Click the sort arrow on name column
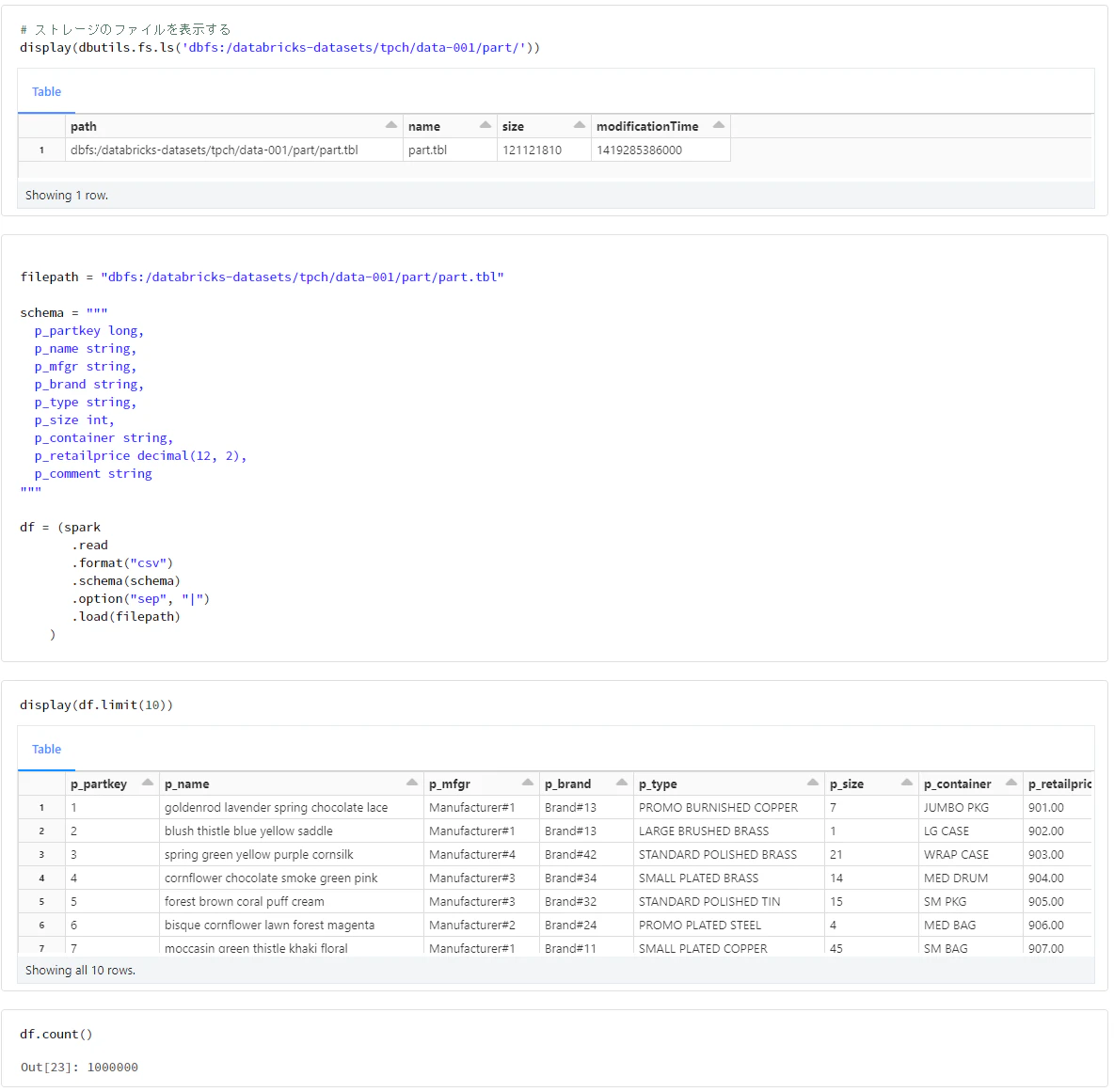The width and height of the screenshot is (1114, 1092). (485, 126)
